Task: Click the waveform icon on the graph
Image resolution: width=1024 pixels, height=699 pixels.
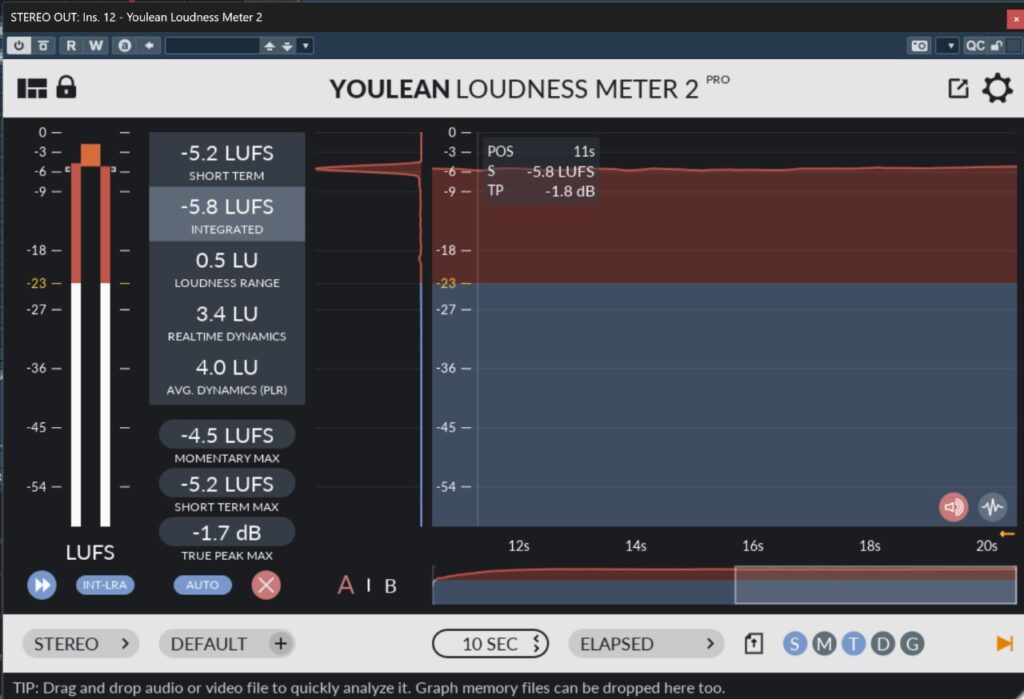Action: 992,507
